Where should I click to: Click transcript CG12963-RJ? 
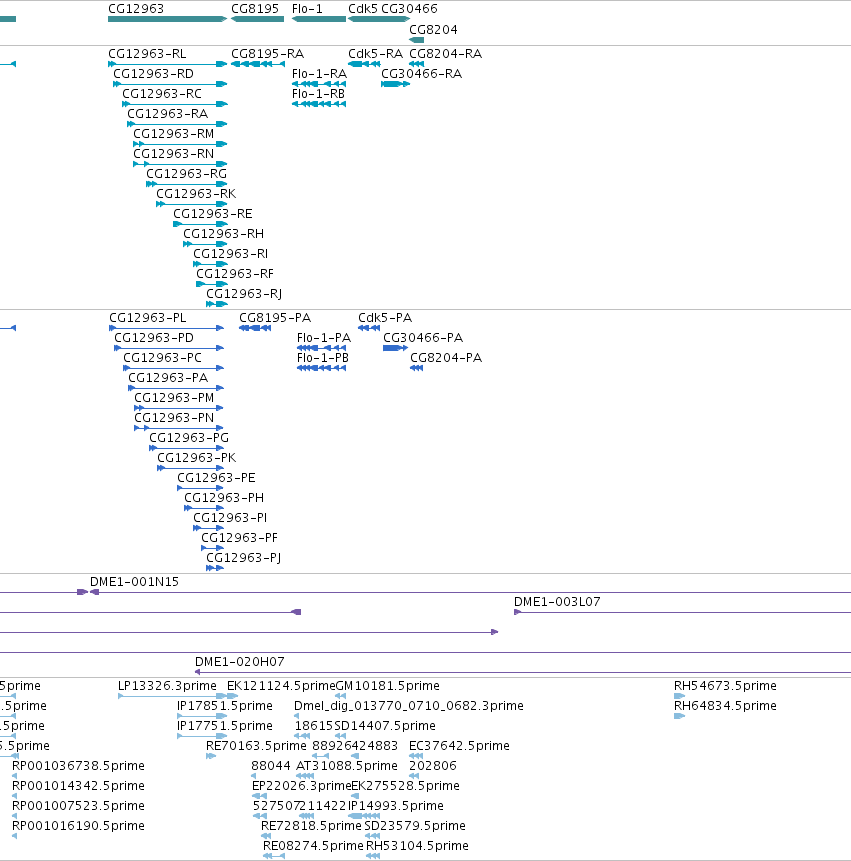[217, 304]
